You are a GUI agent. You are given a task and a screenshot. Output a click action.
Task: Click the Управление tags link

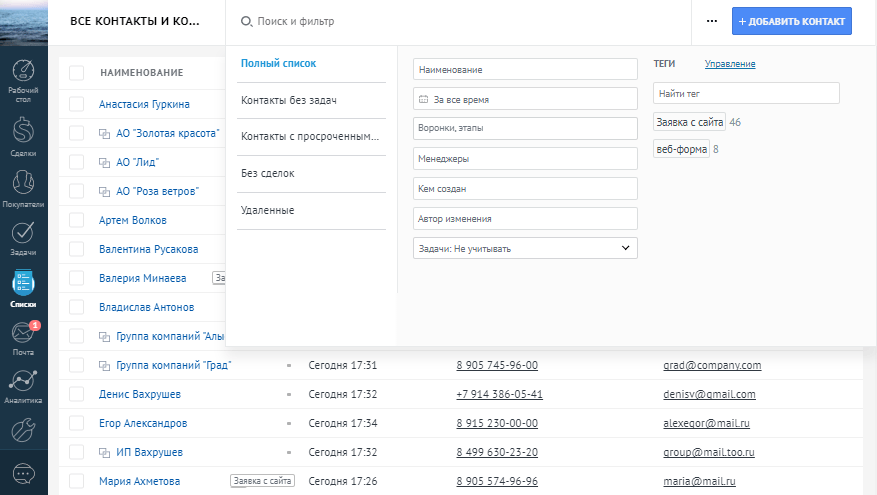730,64
